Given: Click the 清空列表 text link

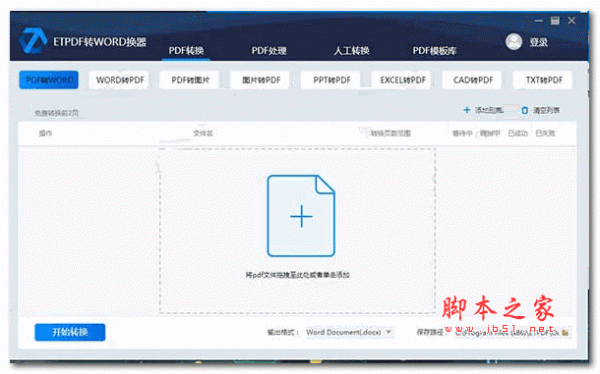Looking at the screenshot, I should pyautogui.click(x=546, y=110).
